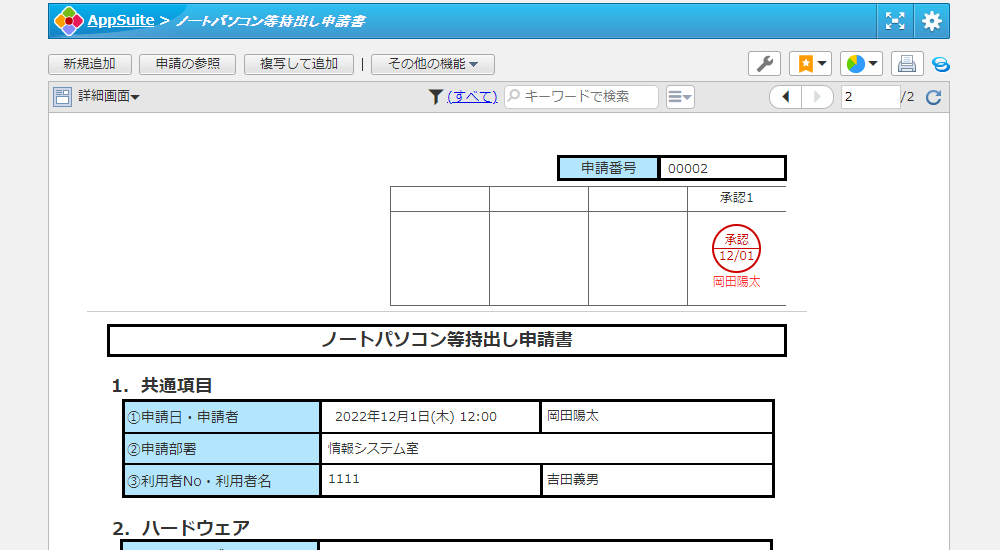Expand the 詳細画面 view selector
This screenshot has height=550, width=1000.
click(x=97, y=97)
